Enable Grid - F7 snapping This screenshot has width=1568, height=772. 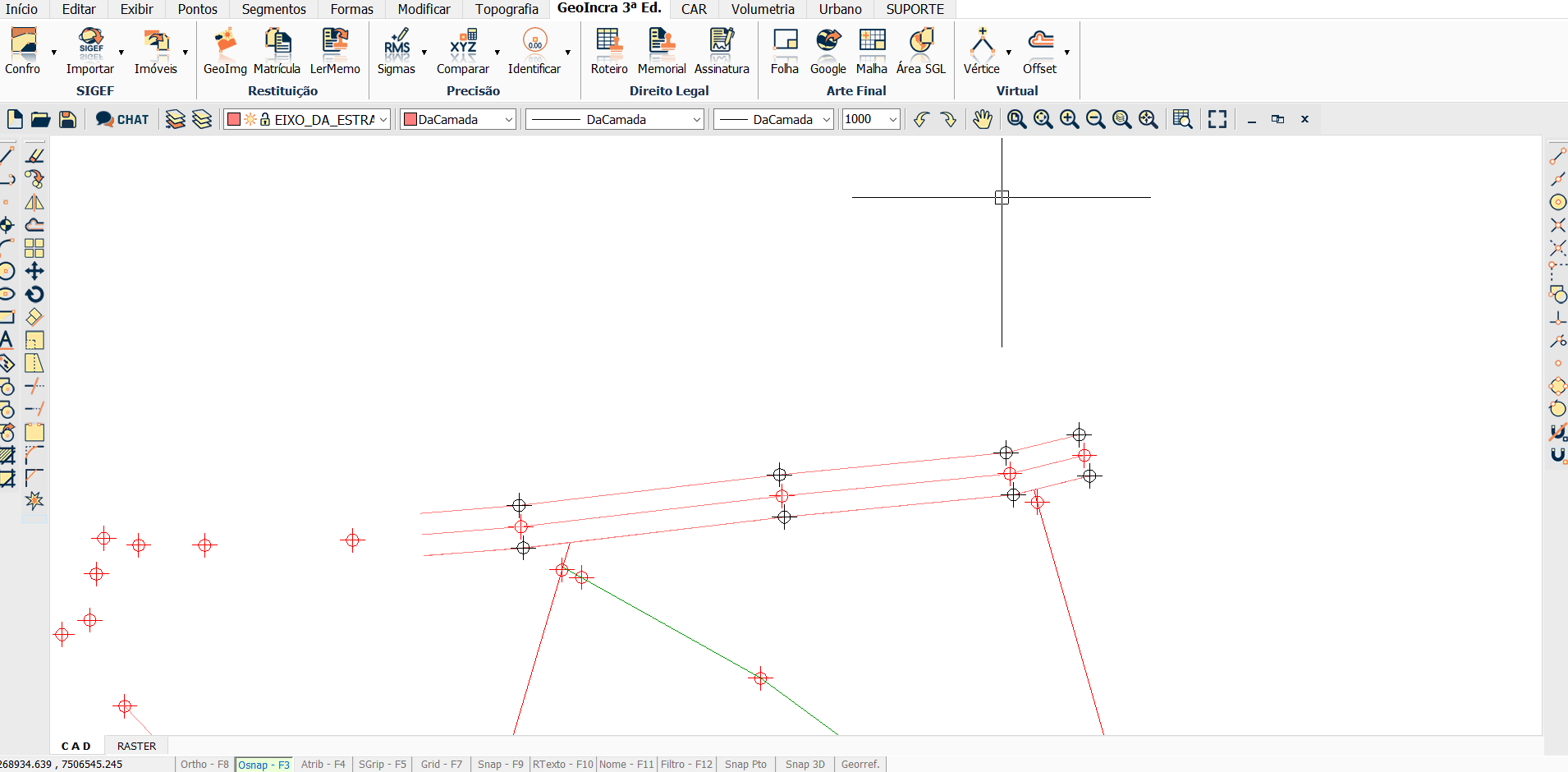[x=441, y=764]
